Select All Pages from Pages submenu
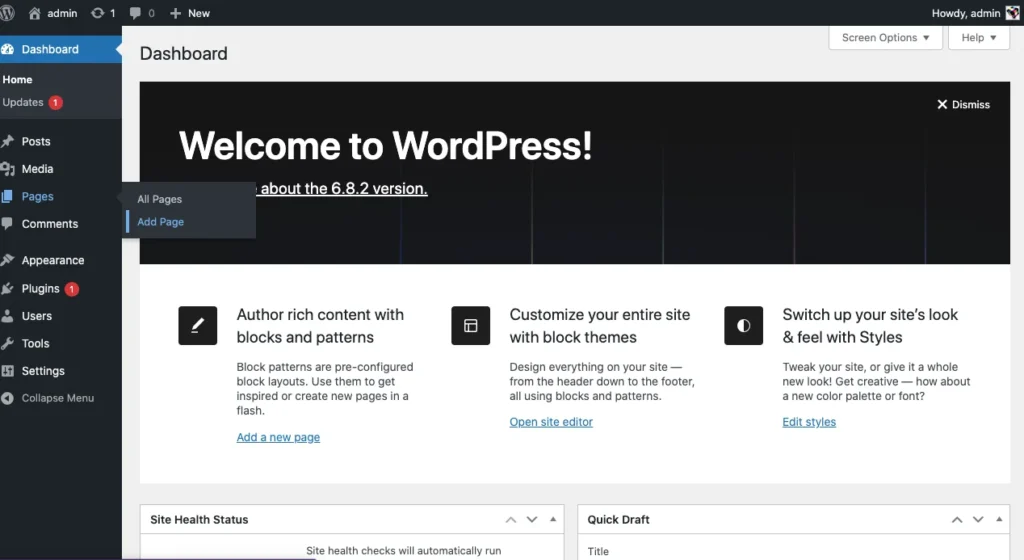 (160, 199)
